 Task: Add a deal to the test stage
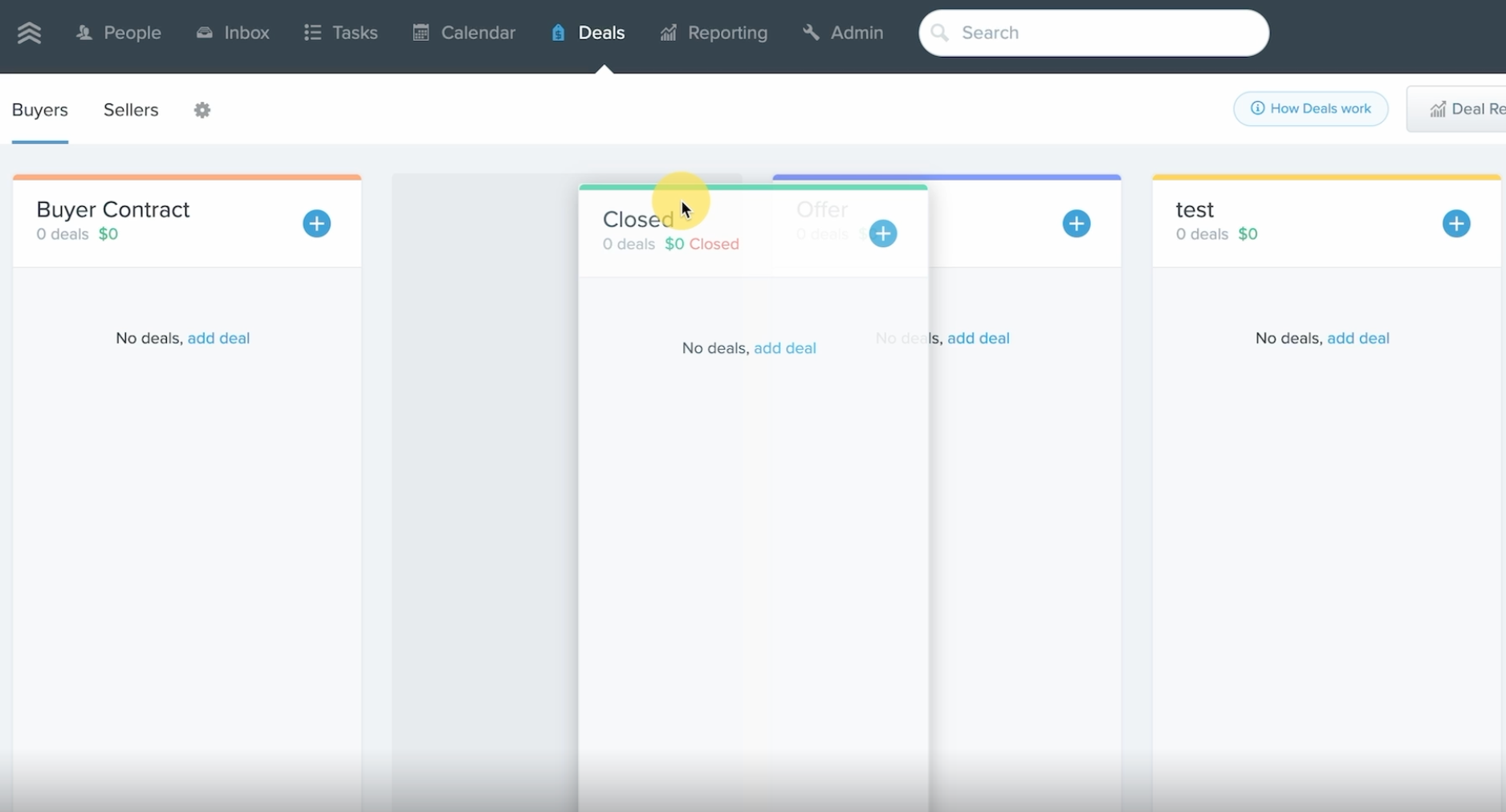coord(1456,223)
